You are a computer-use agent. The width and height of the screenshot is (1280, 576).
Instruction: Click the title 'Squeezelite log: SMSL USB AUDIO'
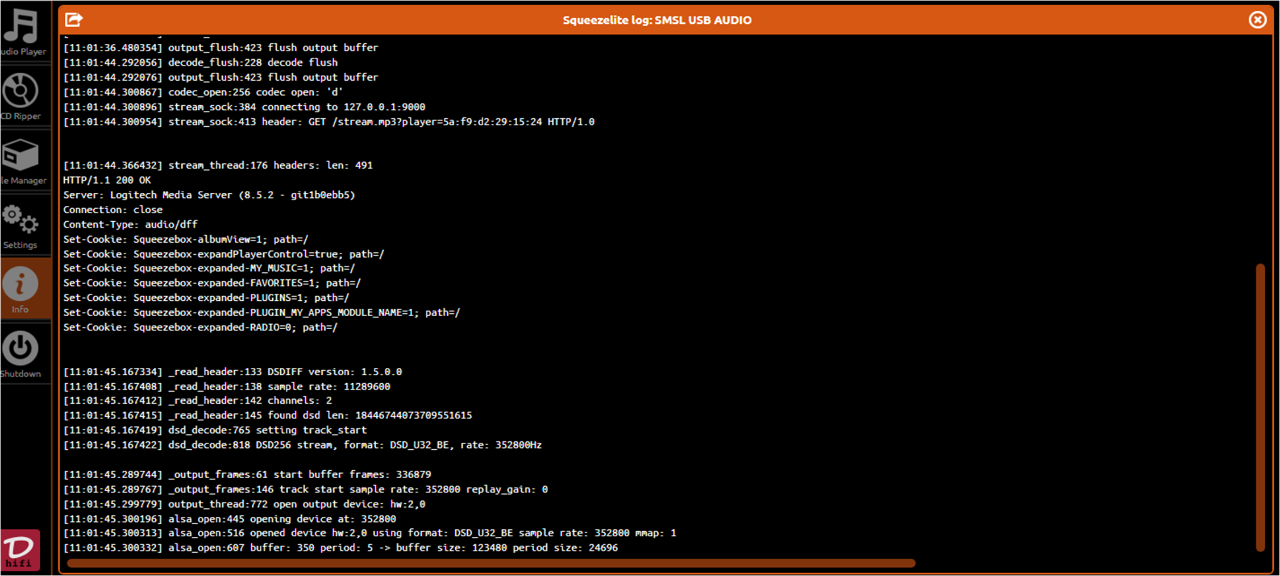(657, 20)
